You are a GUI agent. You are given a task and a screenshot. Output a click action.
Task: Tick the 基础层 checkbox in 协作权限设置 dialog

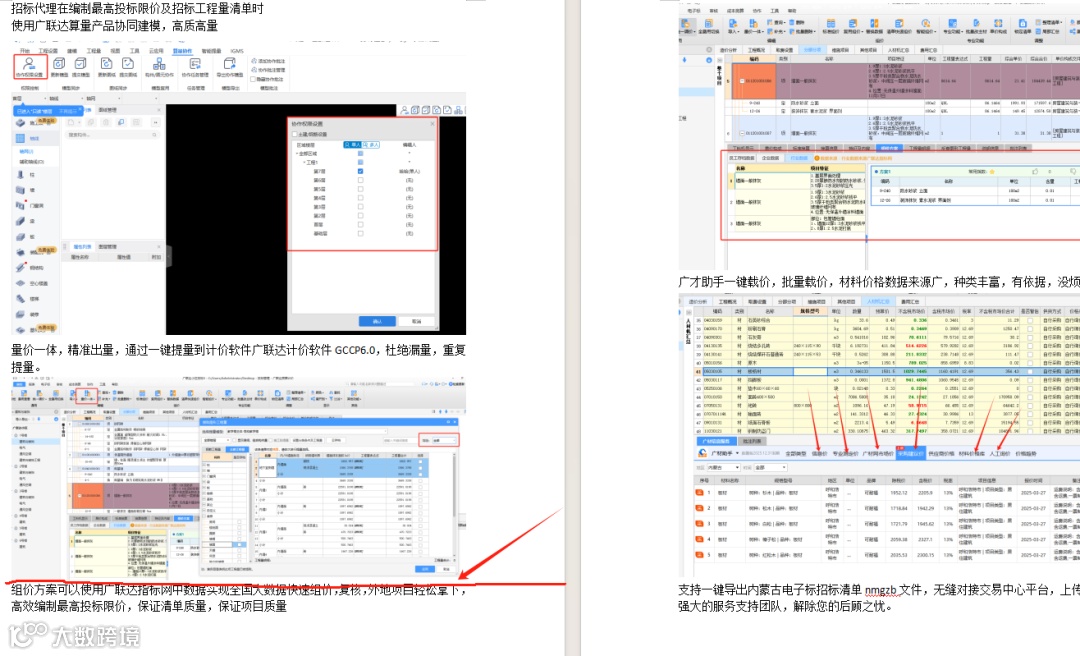pyautogui.click(x=360, y=234)
